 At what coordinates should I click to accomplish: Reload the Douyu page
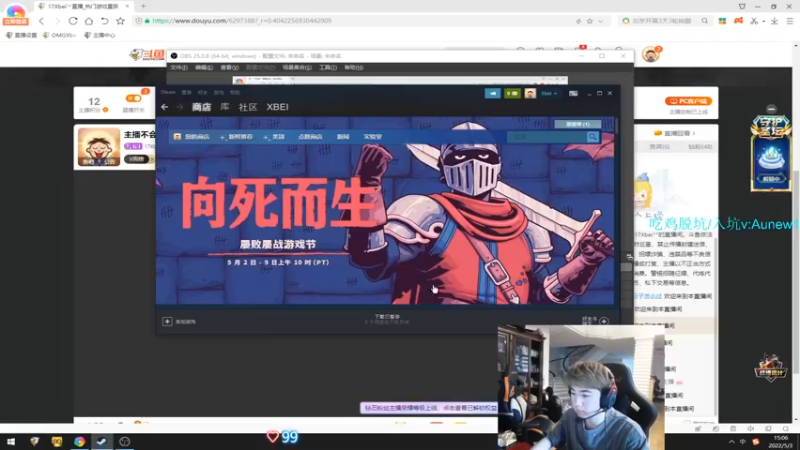[73, 21]
